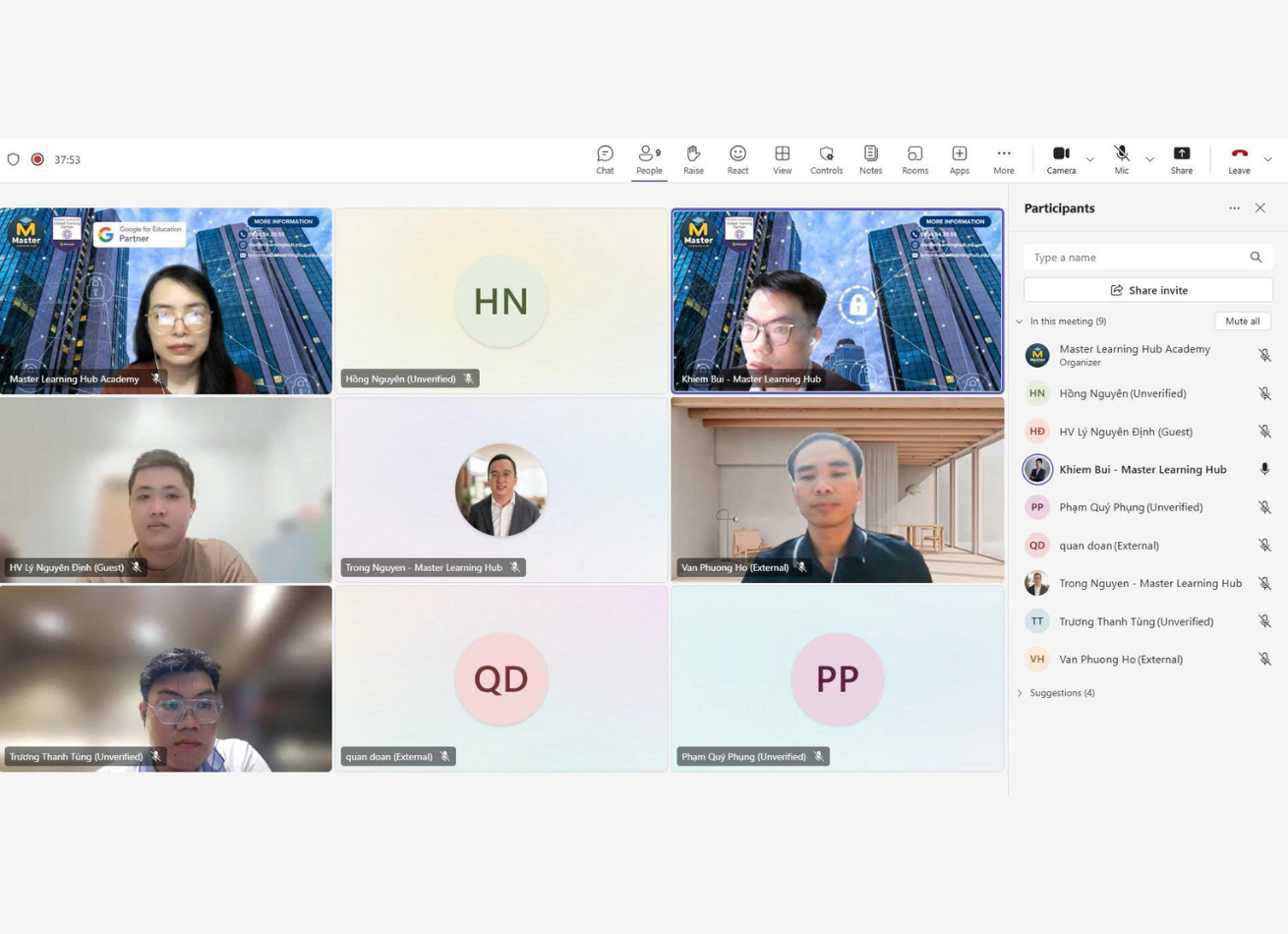Open the More actions menu
The image size is (1288, 934).
(1003, 159)
